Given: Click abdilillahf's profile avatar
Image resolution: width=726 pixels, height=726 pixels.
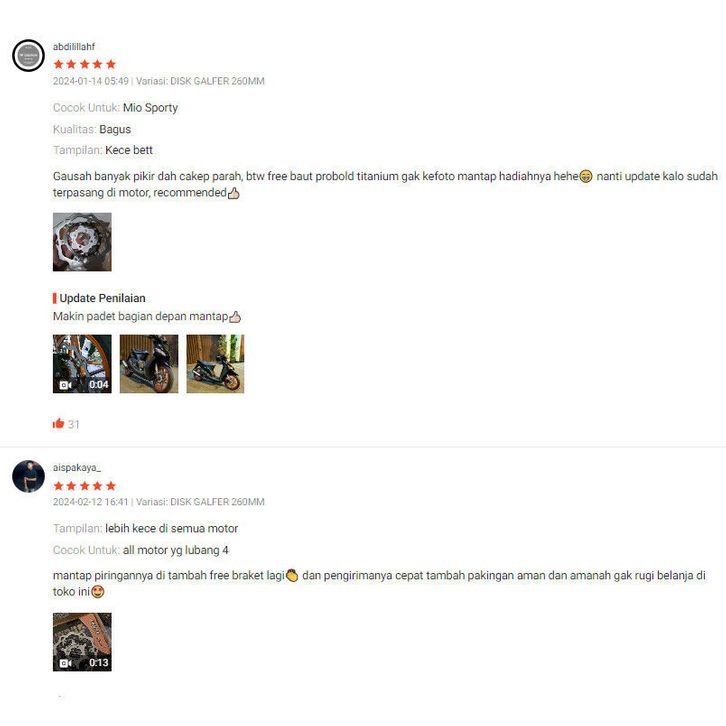Looking at the screenshot, I should click(x=28, y=56).
